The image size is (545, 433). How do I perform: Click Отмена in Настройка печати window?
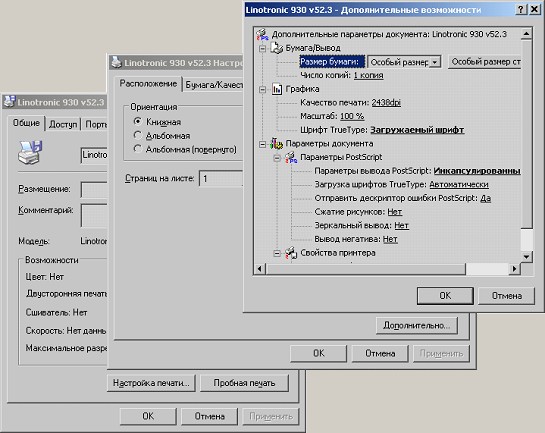(x=380, y=353)
